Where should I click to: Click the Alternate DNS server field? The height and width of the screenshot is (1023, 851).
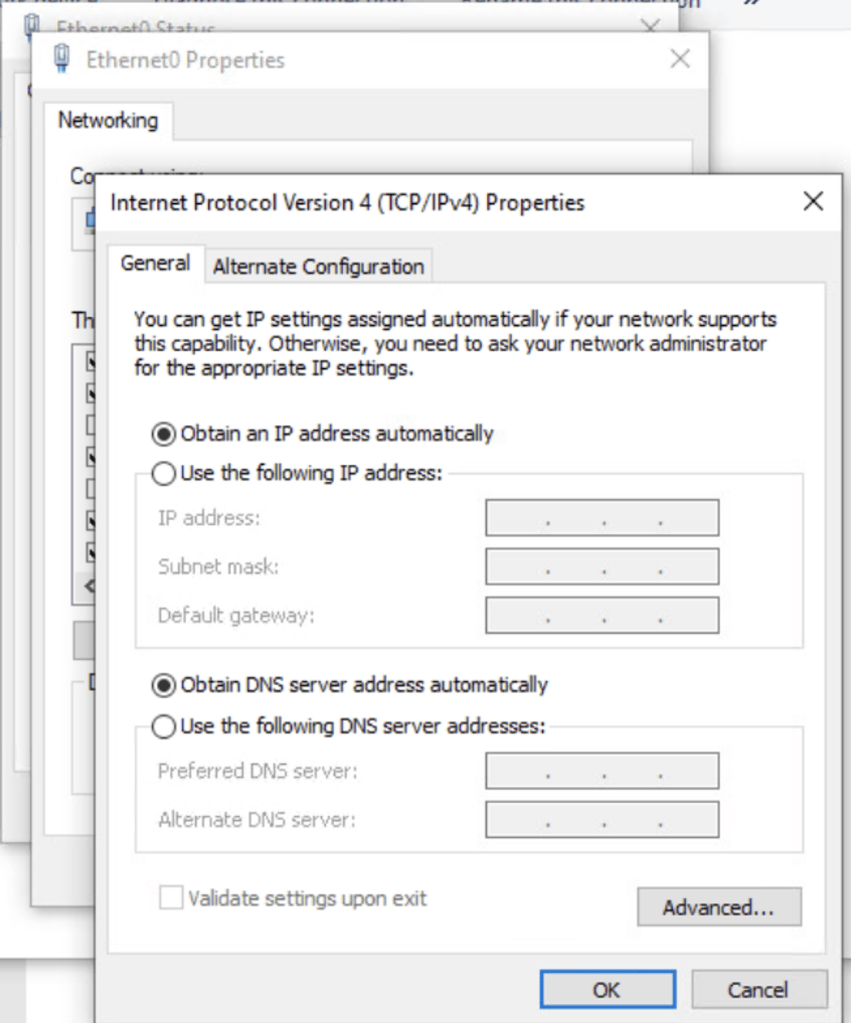coord(602,820)
